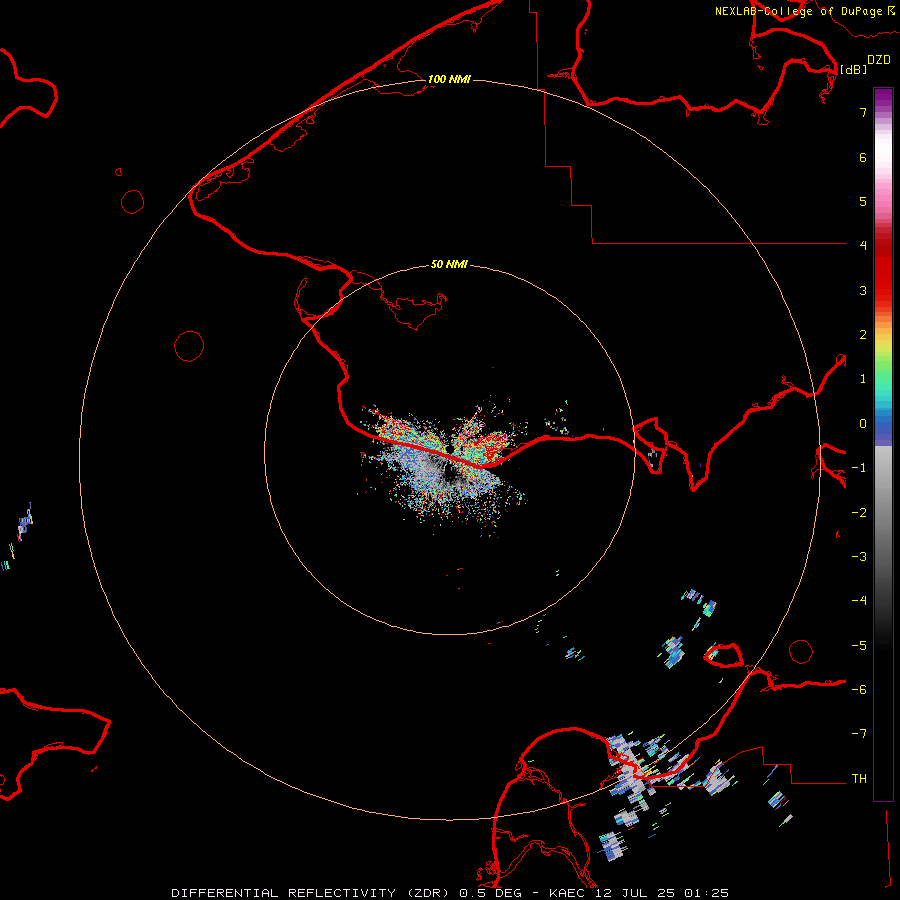Click the -6 value on color scale
The width and height of the screenshot is (900, 900).
pyautogui.click(x=859, y=690)
